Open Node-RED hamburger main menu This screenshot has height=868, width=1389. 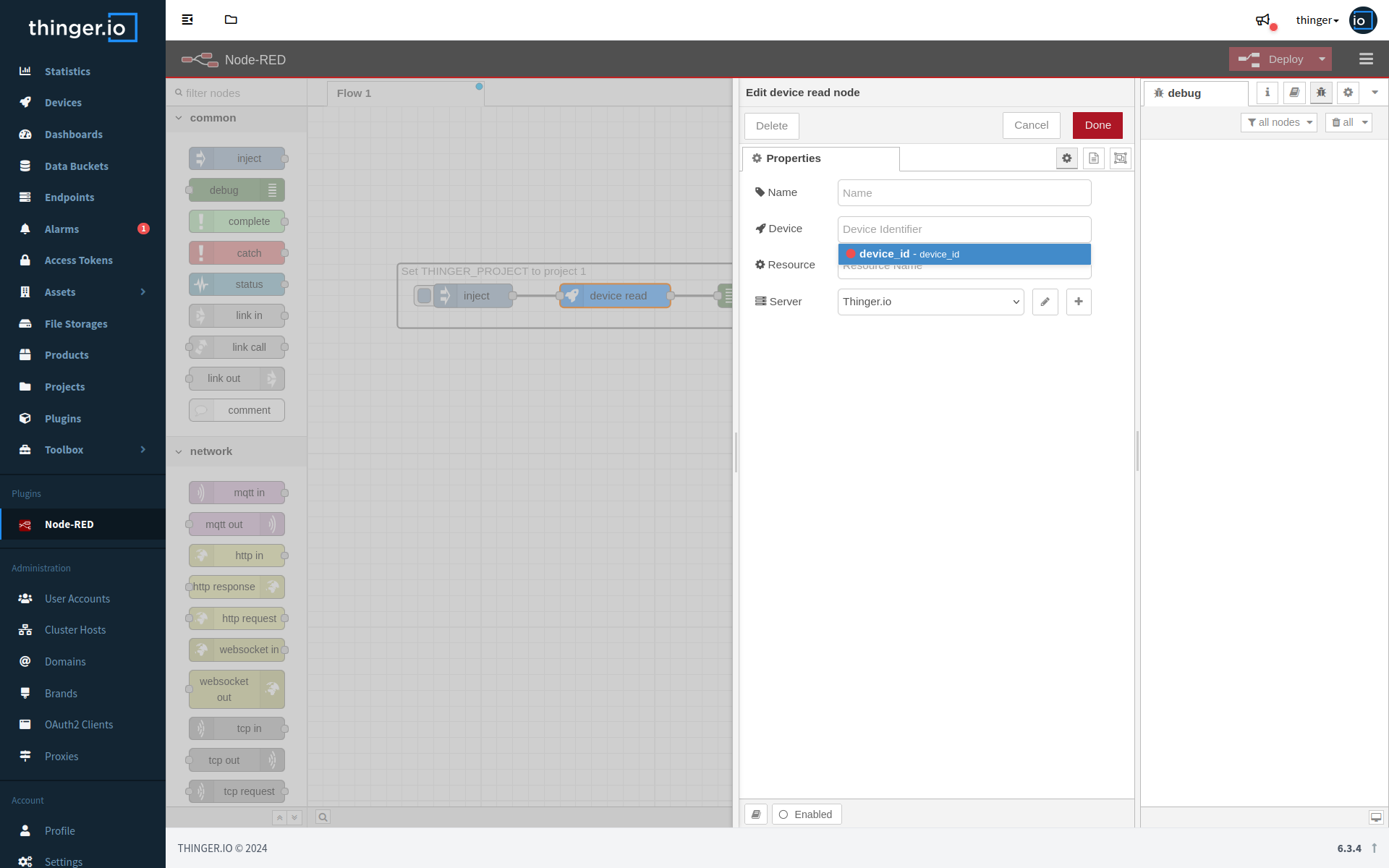pos(1365,59)
